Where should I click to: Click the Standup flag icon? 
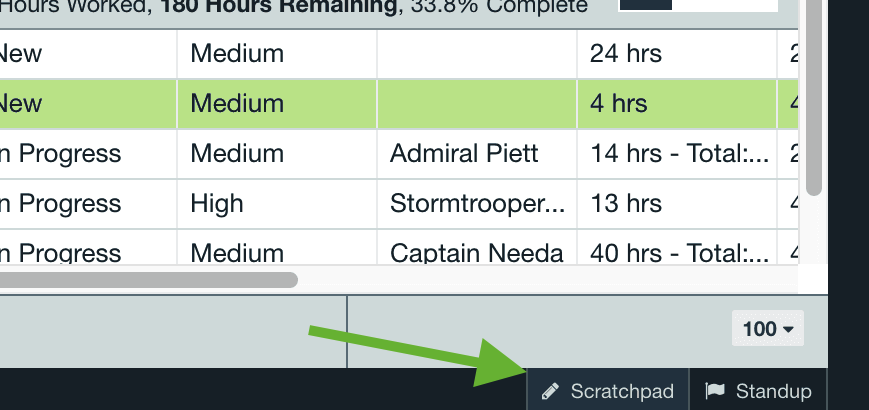point(715,391)
